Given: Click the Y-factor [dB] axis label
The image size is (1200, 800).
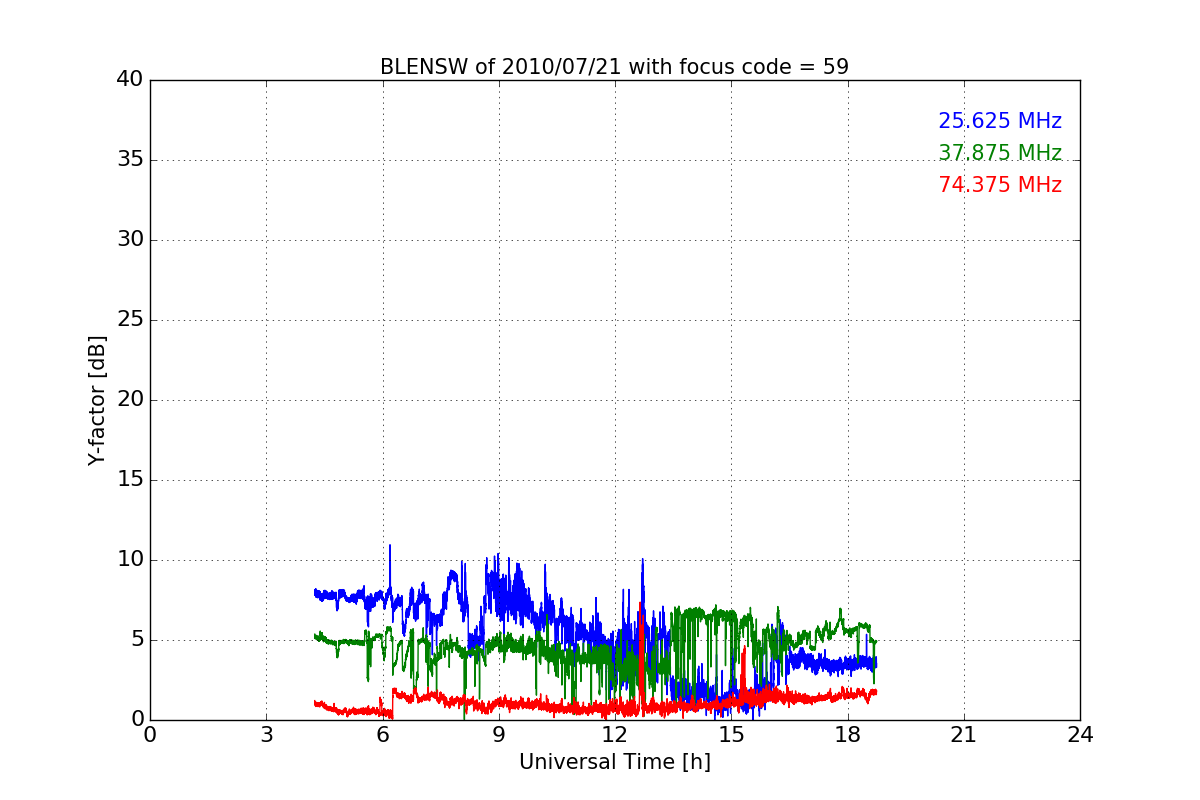Looking at the screenshot, I should click(97, 400).
